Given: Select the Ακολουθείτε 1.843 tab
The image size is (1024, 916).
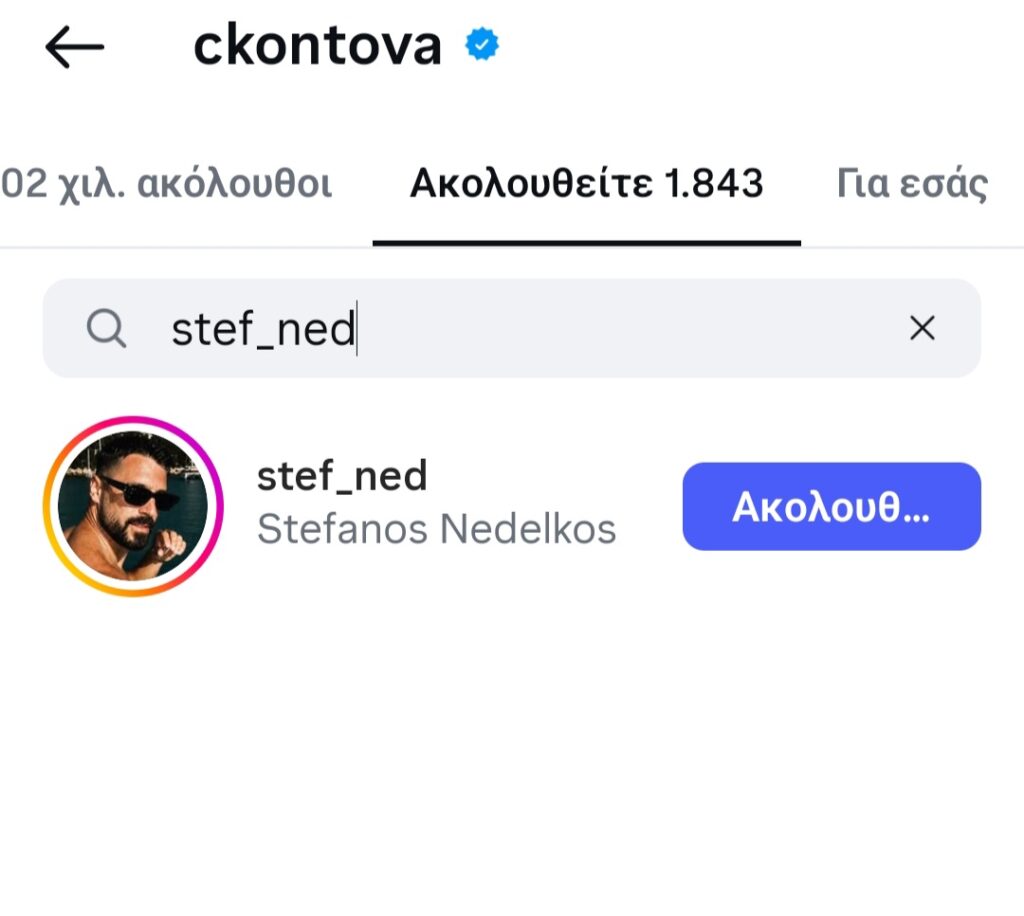Looking at the screenshot, I should point(586,183).
